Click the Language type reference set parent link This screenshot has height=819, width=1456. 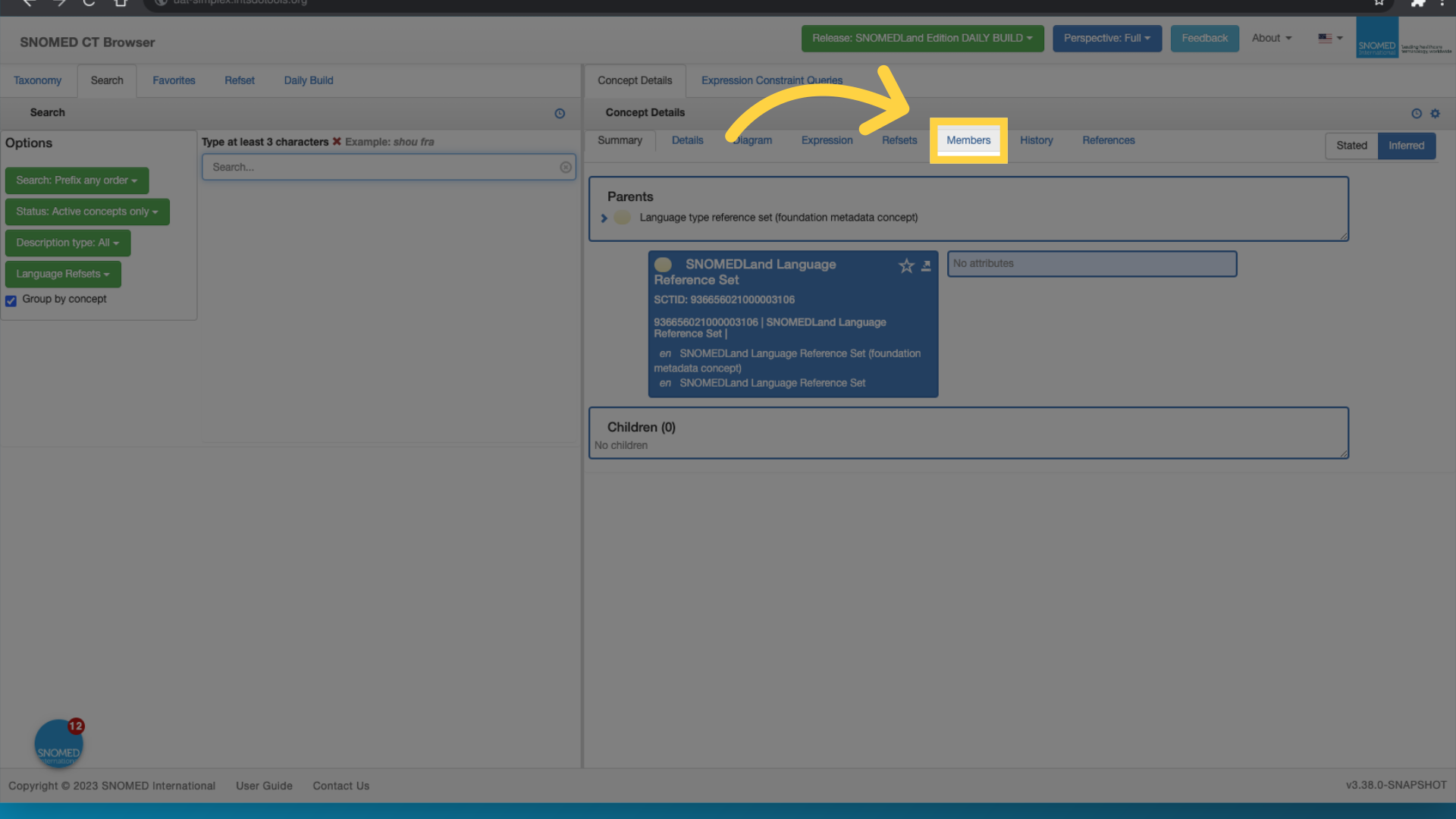coord(778,218)
